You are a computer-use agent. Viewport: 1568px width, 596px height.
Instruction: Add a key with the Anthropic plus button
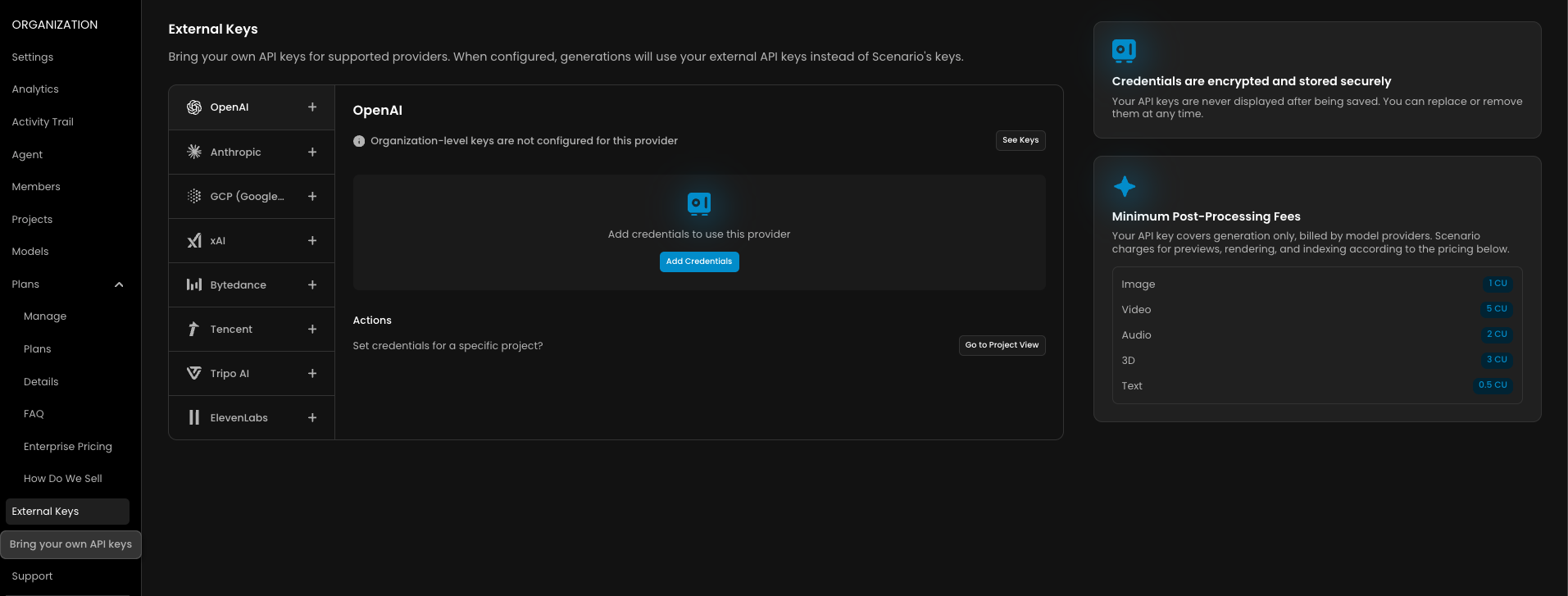312,152
